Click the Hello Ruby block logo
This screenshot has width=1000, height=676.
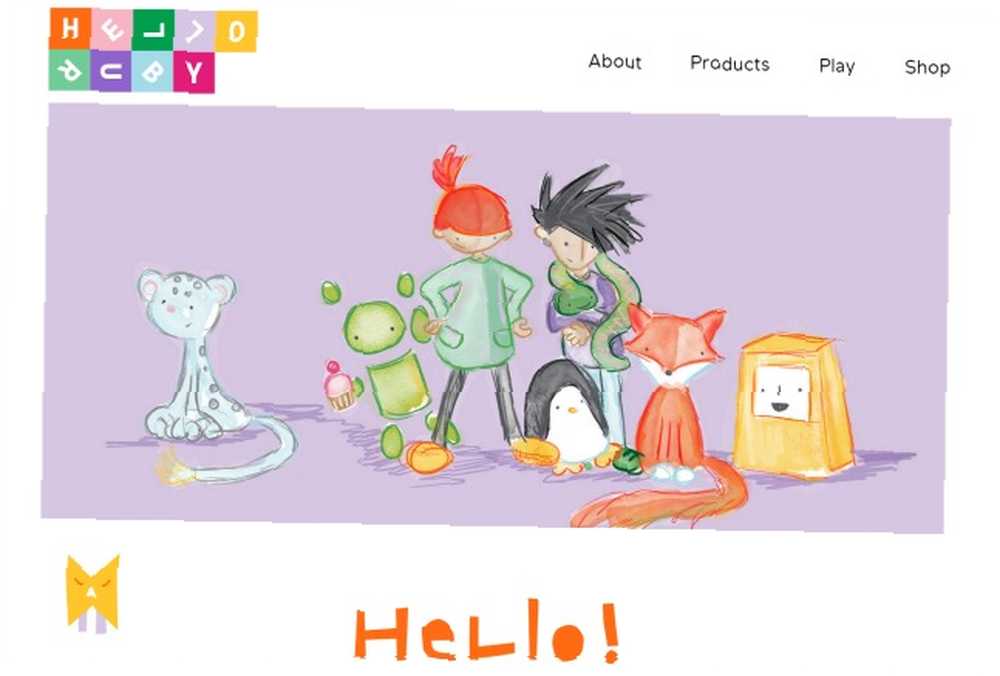coord(152,50)
